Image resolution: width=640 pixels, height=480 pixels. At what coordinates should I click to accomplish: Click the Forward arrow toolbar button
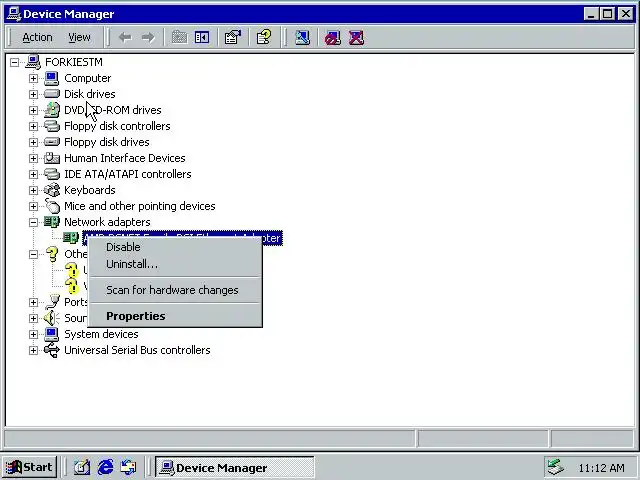pyautogui.click(x=148, y=38)
